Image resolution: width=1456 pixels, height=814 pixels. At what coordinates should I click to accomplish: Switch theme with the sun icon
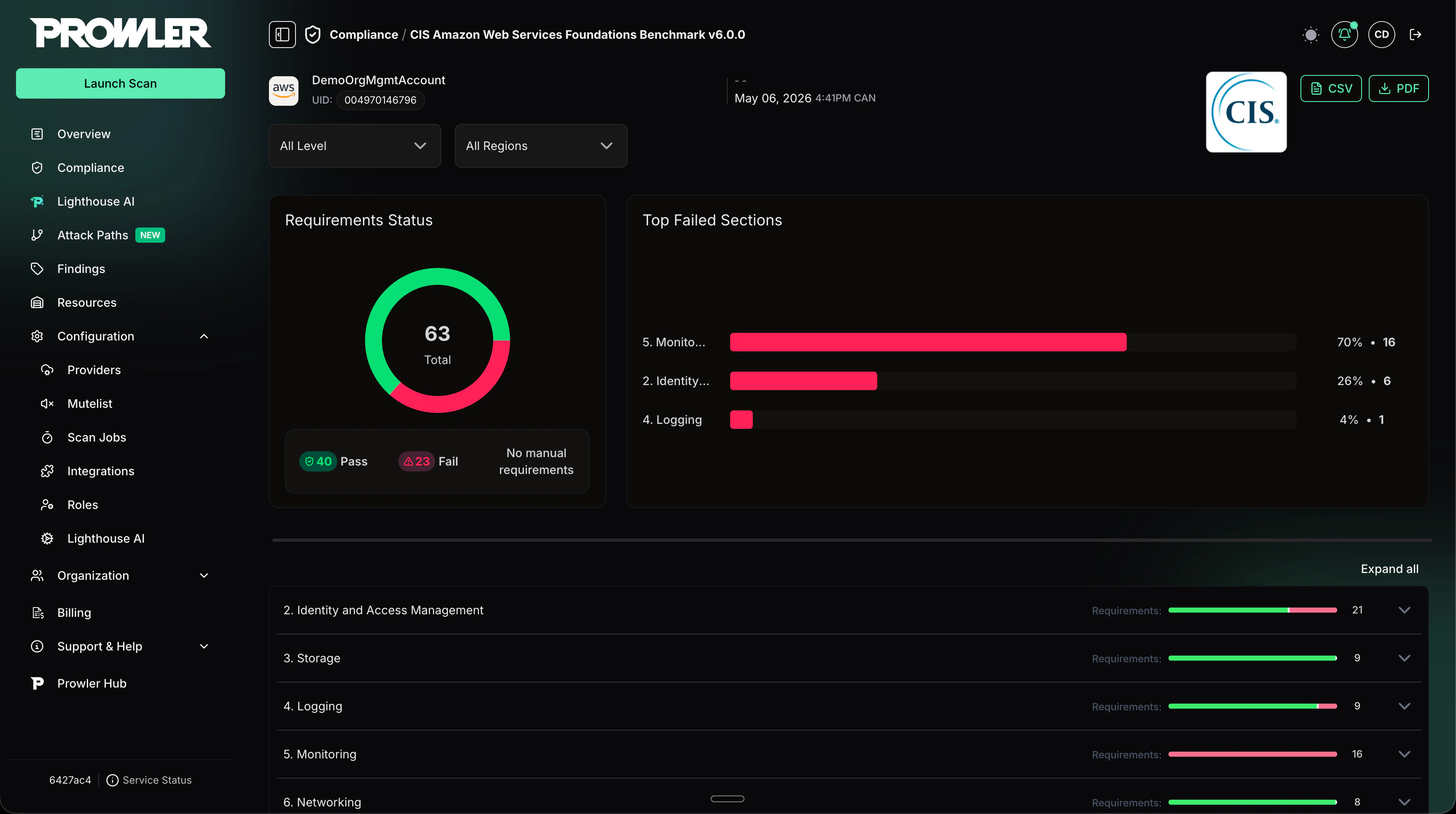[1310, 35]
